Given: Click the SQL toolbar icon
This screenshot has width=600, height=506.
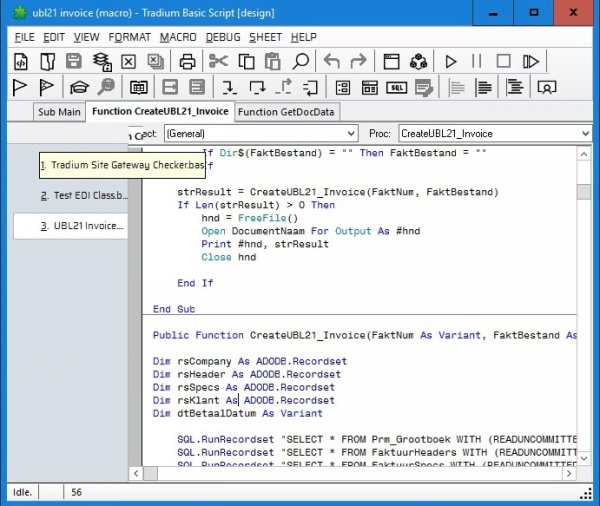Looking at the screenshot, I should pyautogui.click(x=397, y=88).
